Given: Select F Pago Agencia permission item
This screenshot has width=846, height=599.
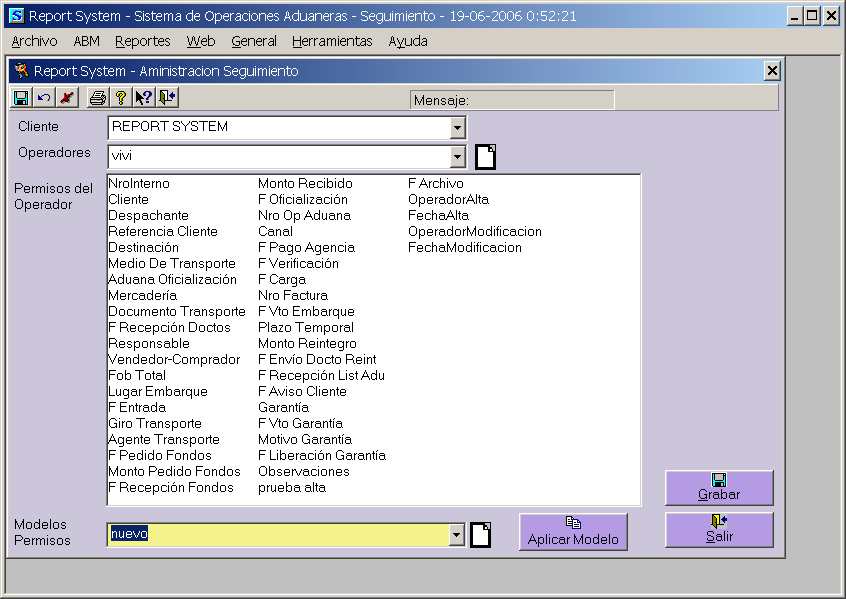Looking at the screenshot, I should point(306,248).
